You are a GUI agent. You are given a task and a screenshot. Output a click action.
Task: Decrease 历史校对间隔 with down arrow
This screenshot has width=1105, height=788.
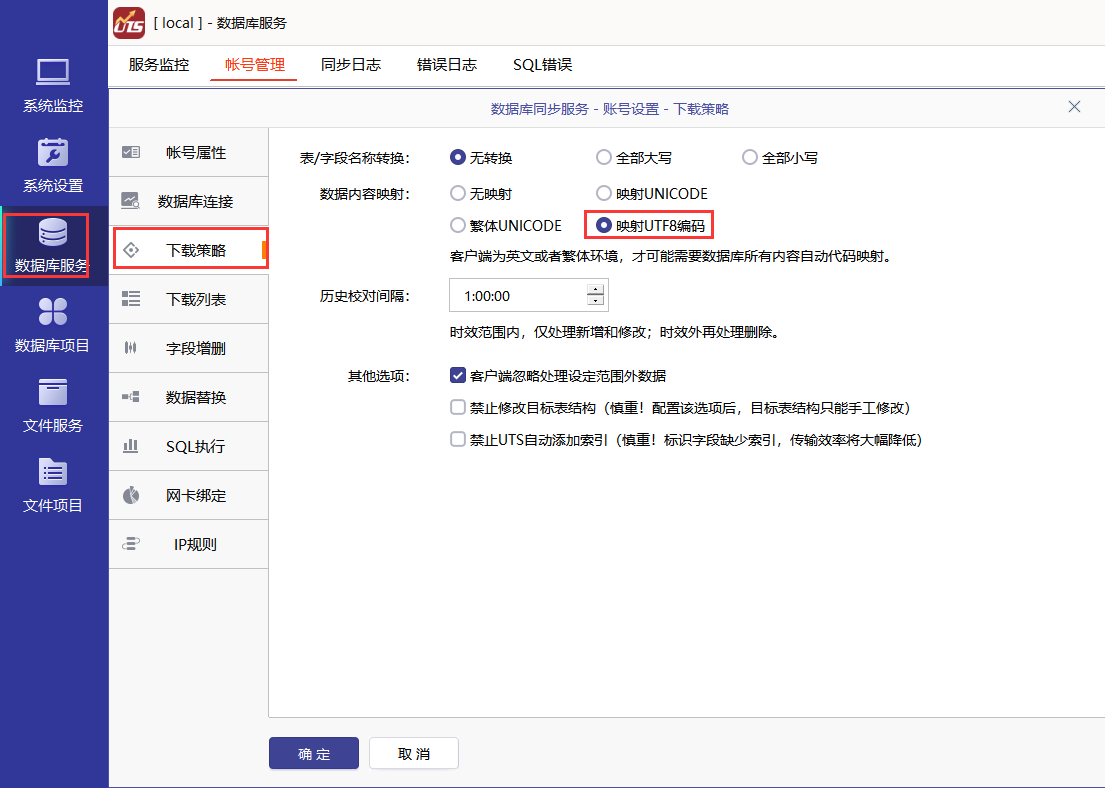tap(595, 301)
